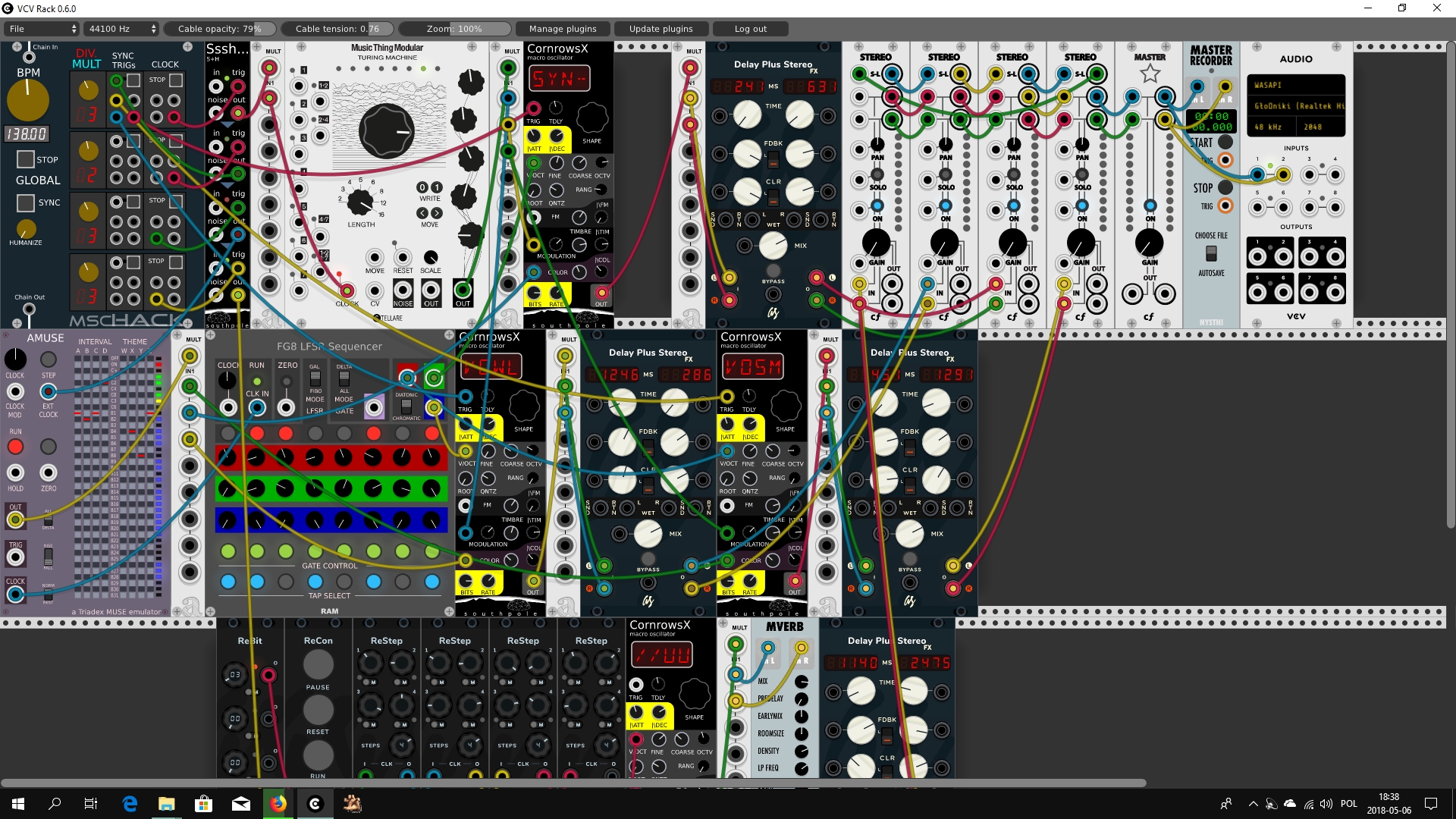This screenshot has height=819, width=1456.
Task: Click the Zoom slider
Action: [455, 29]
